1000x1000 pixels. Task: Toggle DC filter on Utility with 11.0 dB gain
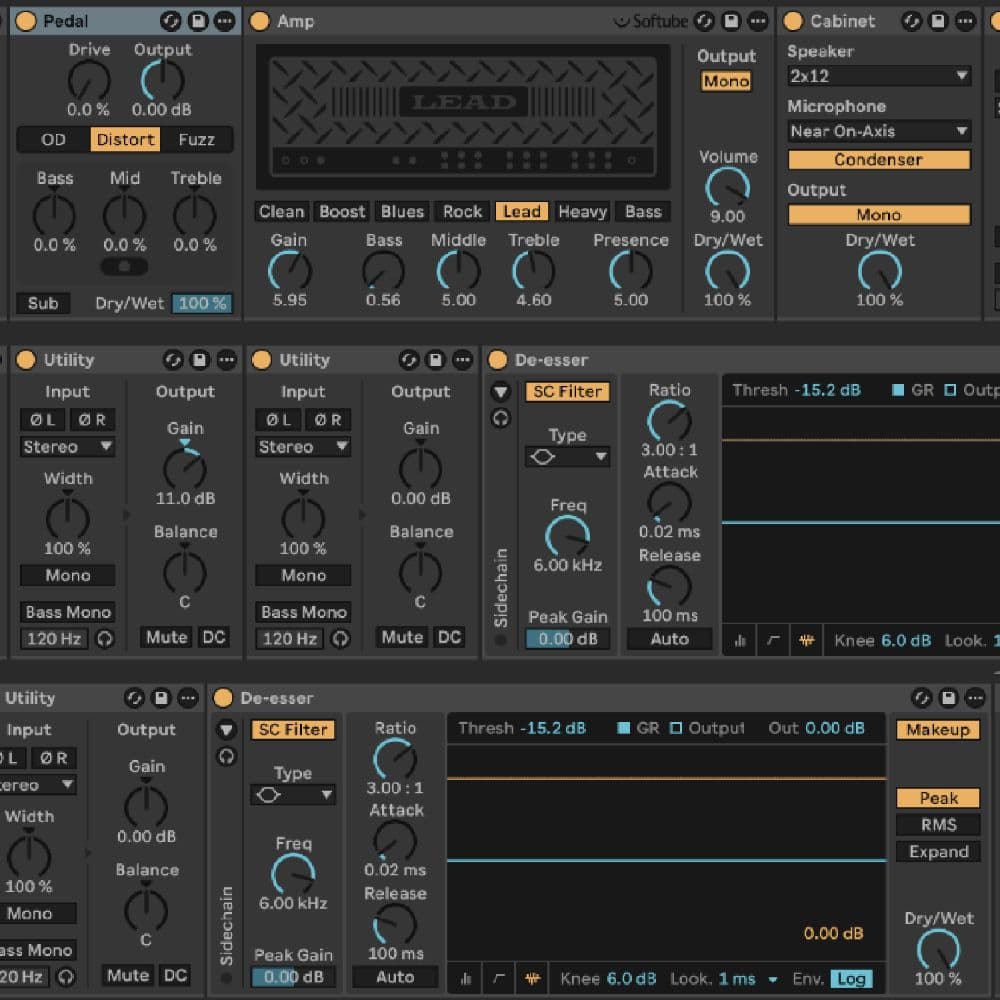pyautogui.click(x=214, y=637)
